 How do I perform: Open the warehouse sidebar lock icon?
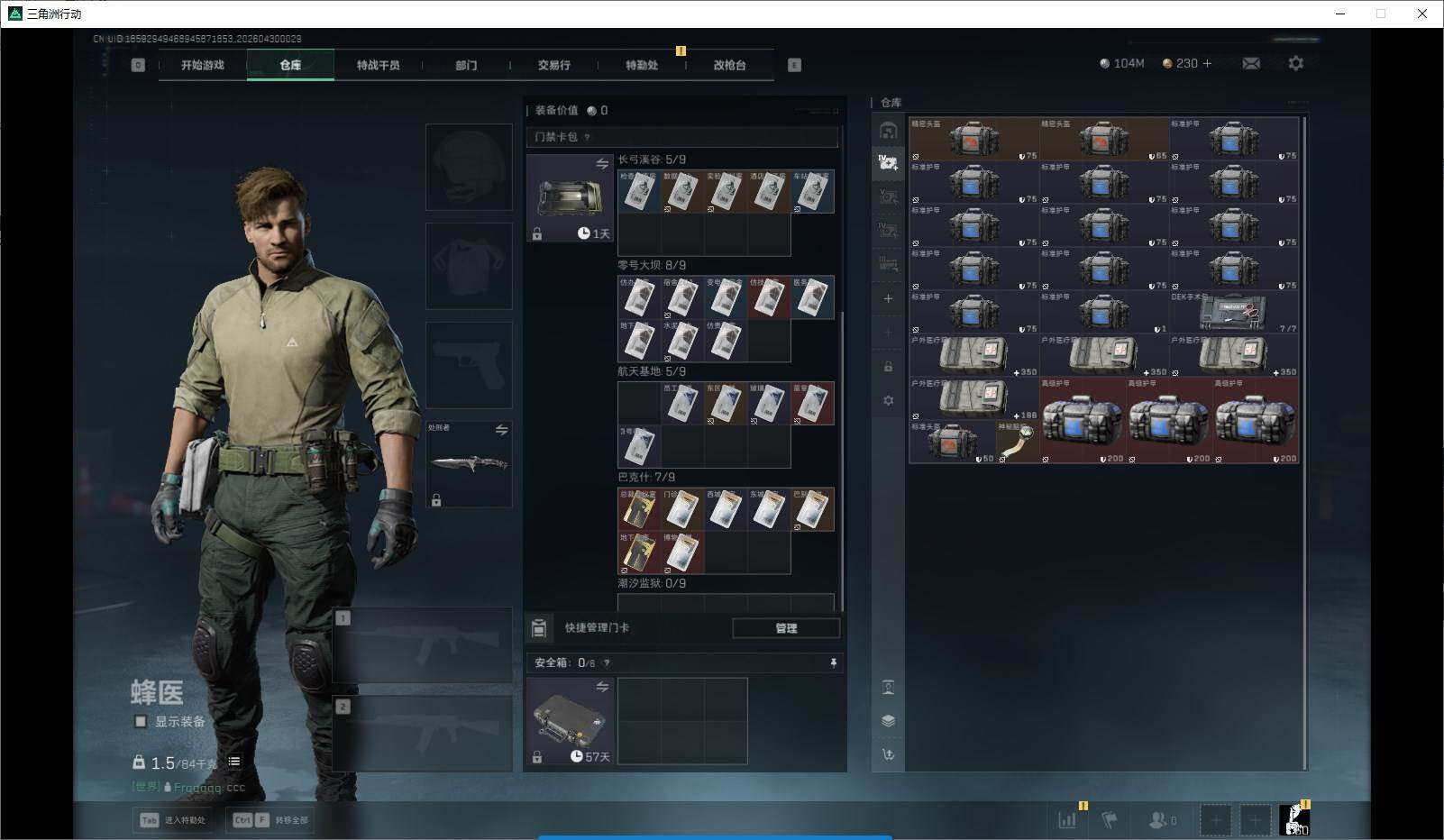pos(888,367)
